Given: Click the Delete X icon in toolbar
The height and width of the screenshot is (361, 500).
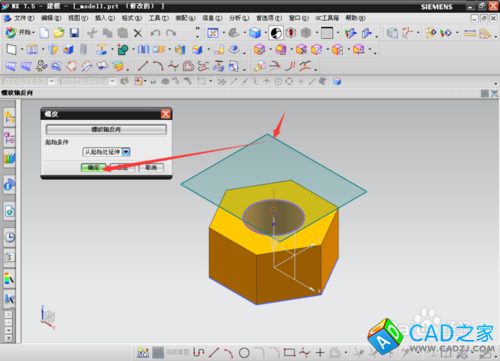Looking at the screenshot, I should coord(138,33).
